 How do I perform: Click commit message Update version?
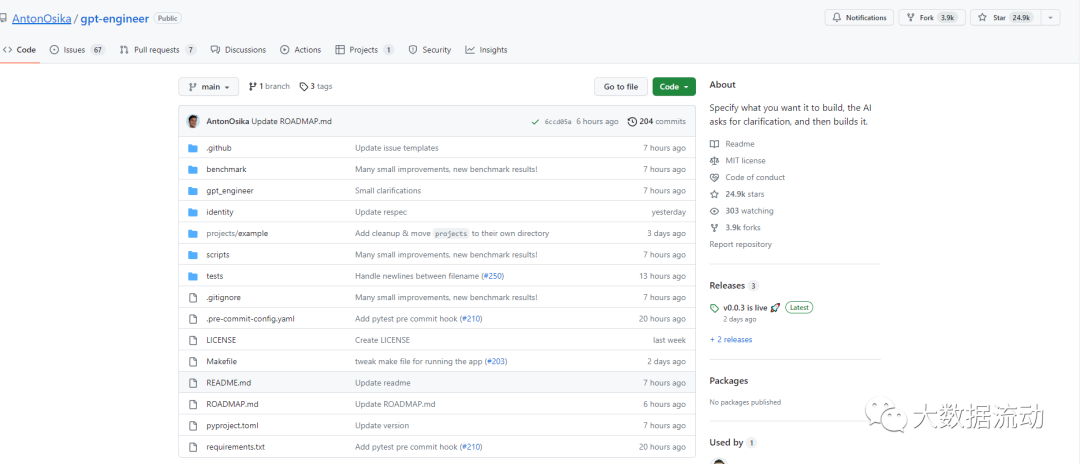382,425
